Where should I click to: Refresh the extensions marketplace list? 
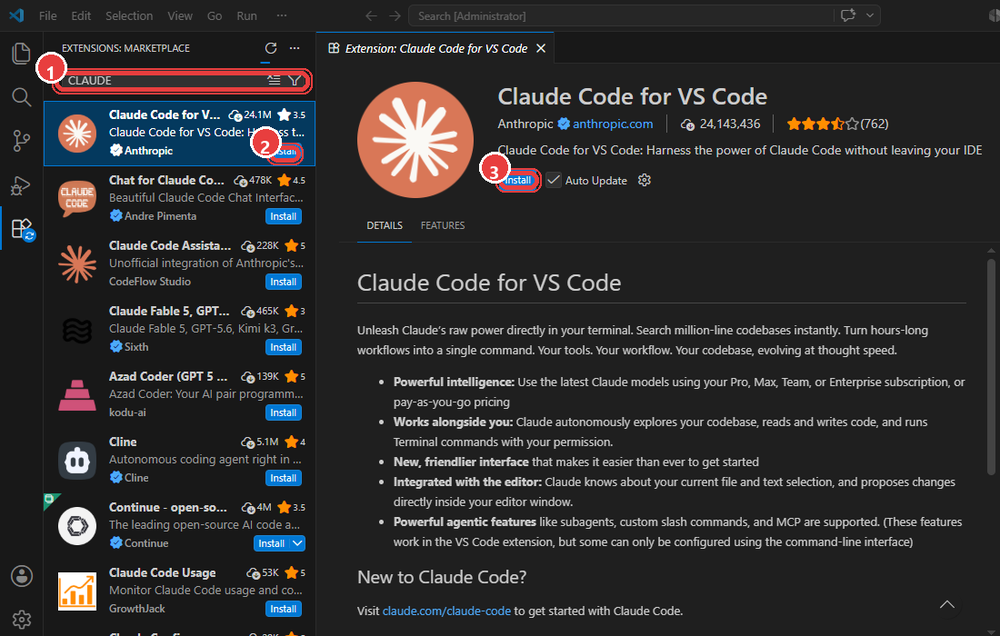(270, 48)
